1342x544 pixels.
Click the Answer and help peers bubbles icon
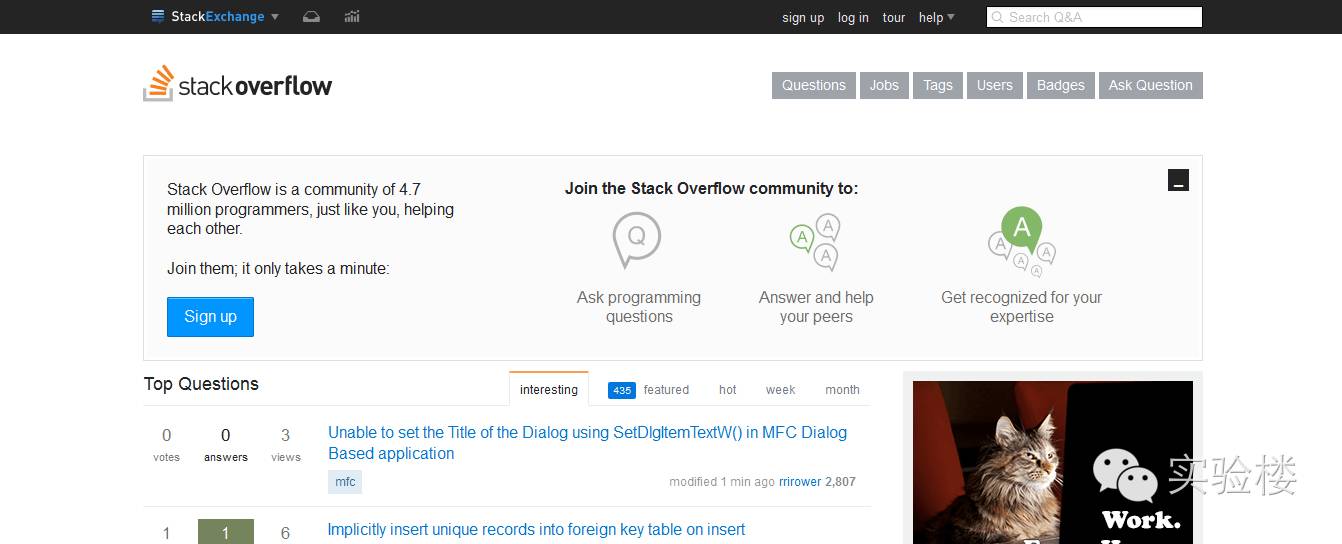pos(815,241)
